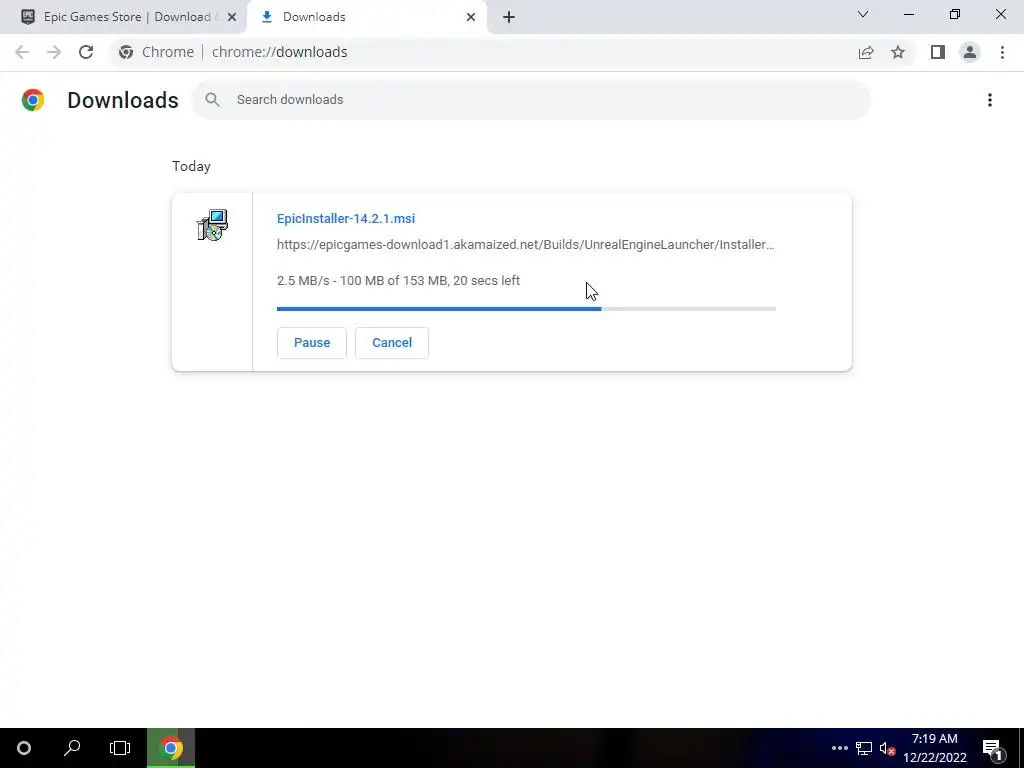This screenshot has width=1024, height=768.
Task: Open the tab search dropdown arrow
Action: tap(863, 14)
